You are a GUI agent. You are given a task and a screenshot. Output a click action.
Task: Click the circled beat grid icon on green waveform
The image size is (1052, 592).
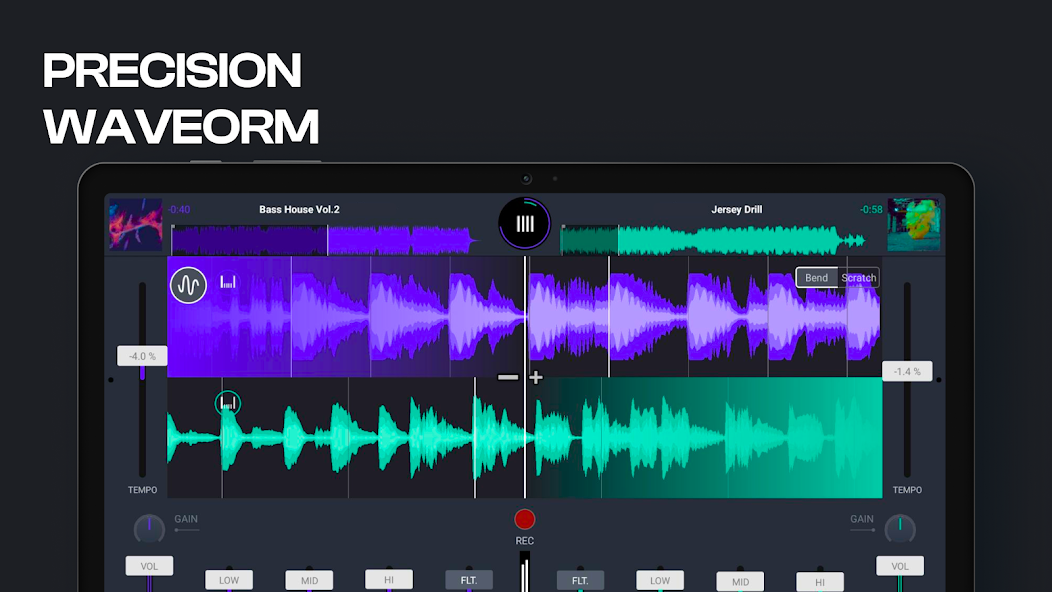(x=228, y=403)
